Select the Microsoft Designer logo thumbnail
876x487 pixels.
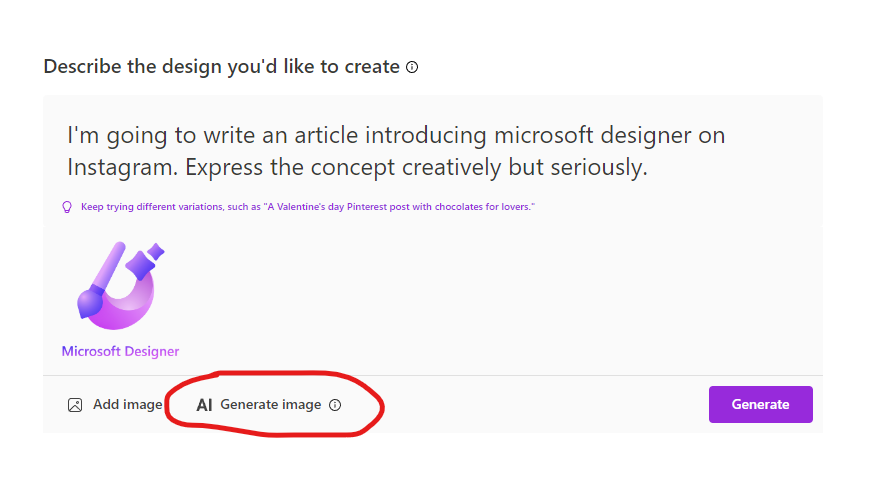tap(120, 290)
